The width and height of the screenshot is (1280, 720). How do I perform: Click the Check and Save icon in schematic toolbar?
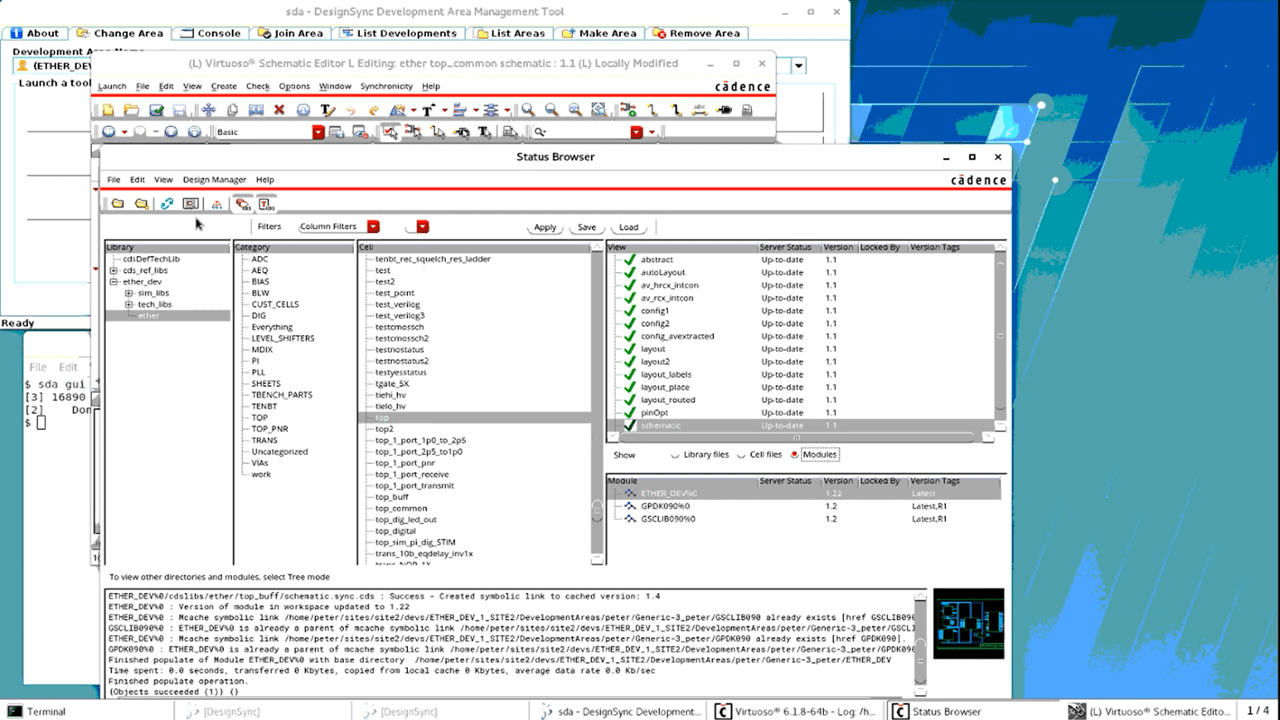click(157, 110)
